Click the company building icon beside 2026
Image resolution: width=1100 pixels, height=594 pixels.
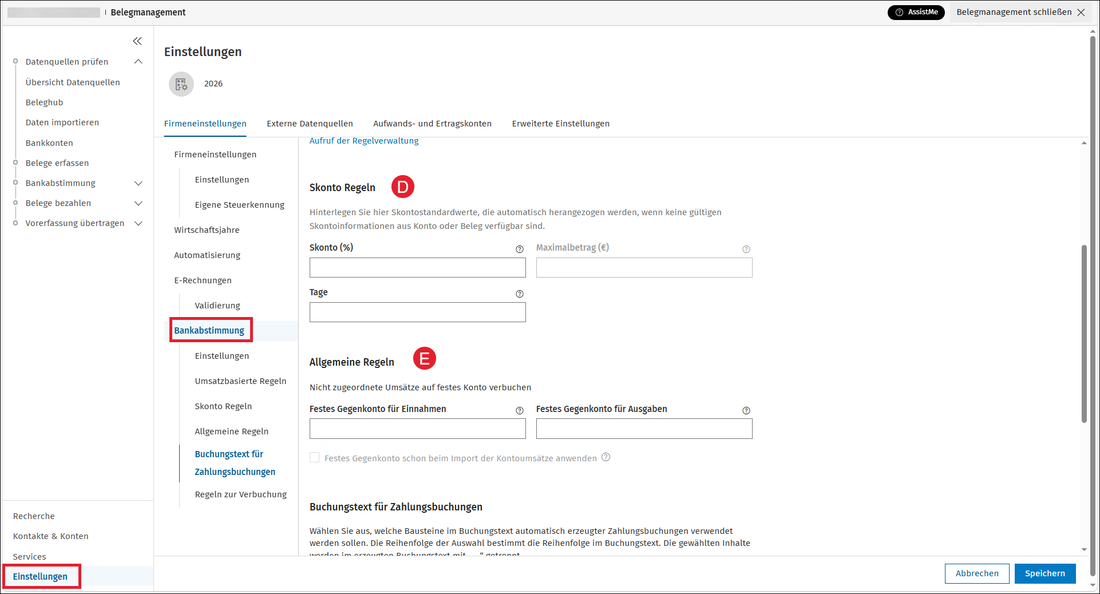(181, 84)
